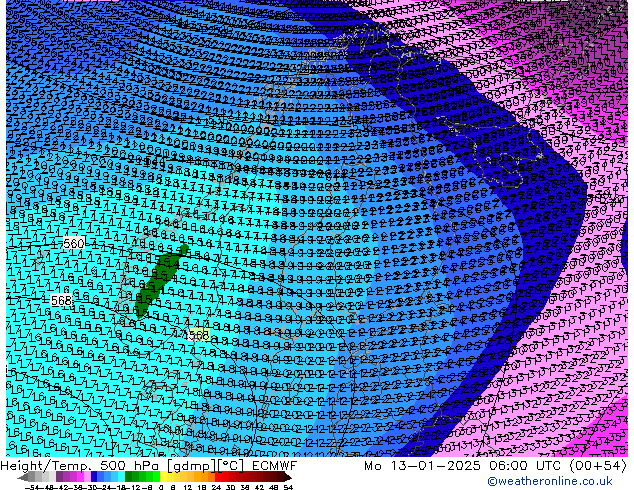
Task: Click the ECMWF model label
Action: click(275, 466)
